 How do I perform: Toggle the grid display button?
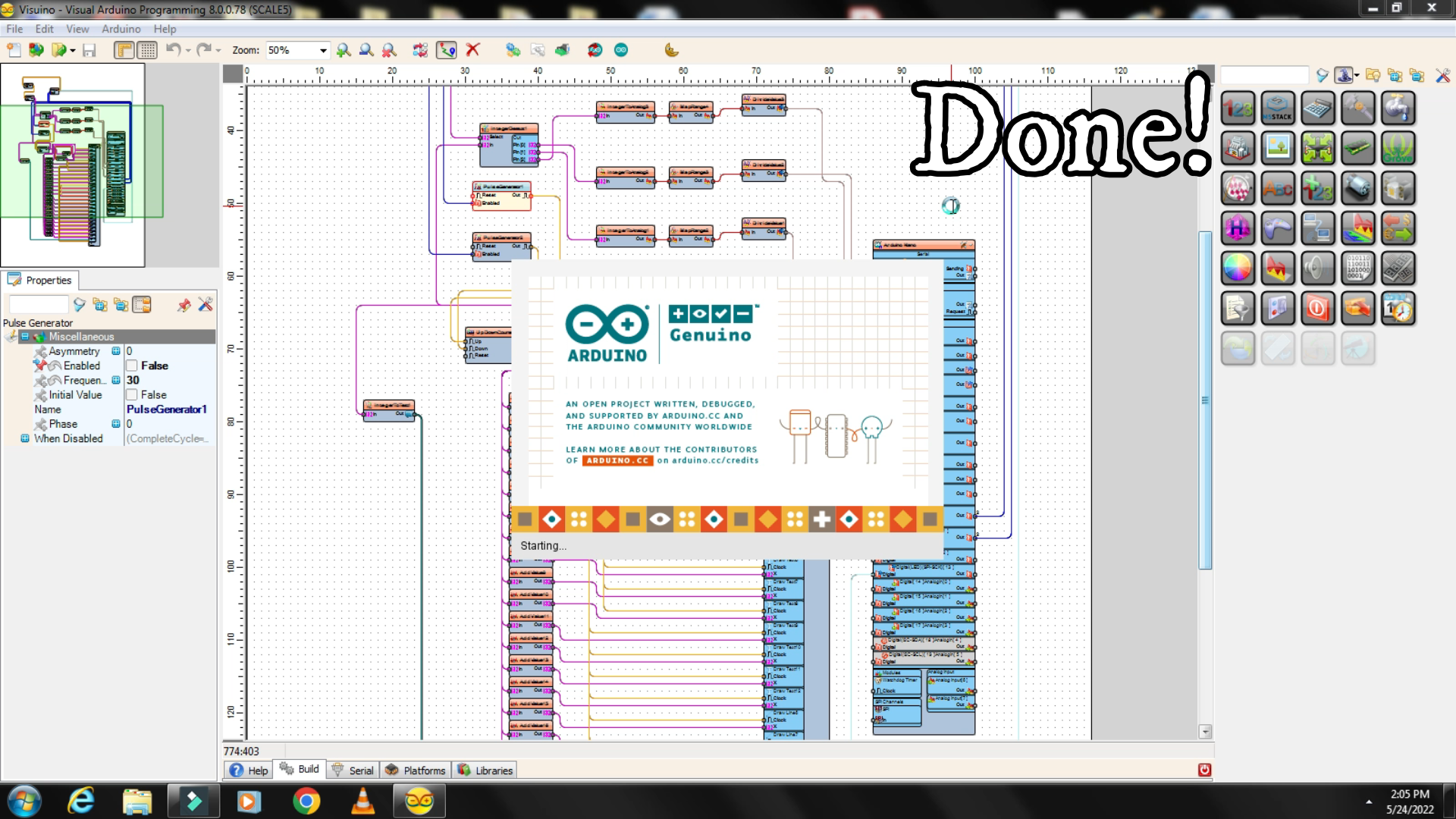click(x=148, y=50)
